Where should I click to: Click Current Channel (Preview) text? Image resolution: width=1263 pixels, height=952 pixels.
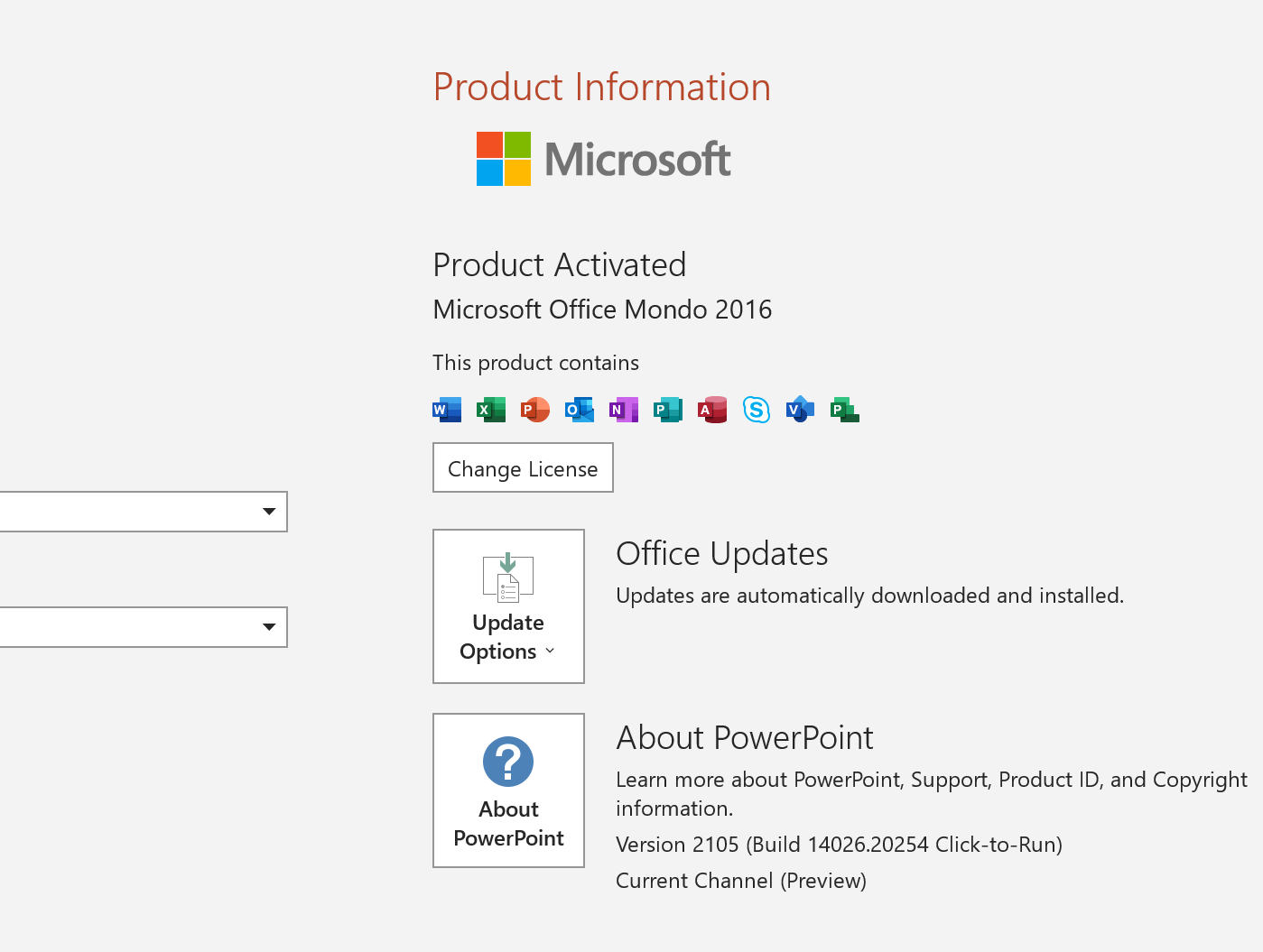click(x=741, y=881)
